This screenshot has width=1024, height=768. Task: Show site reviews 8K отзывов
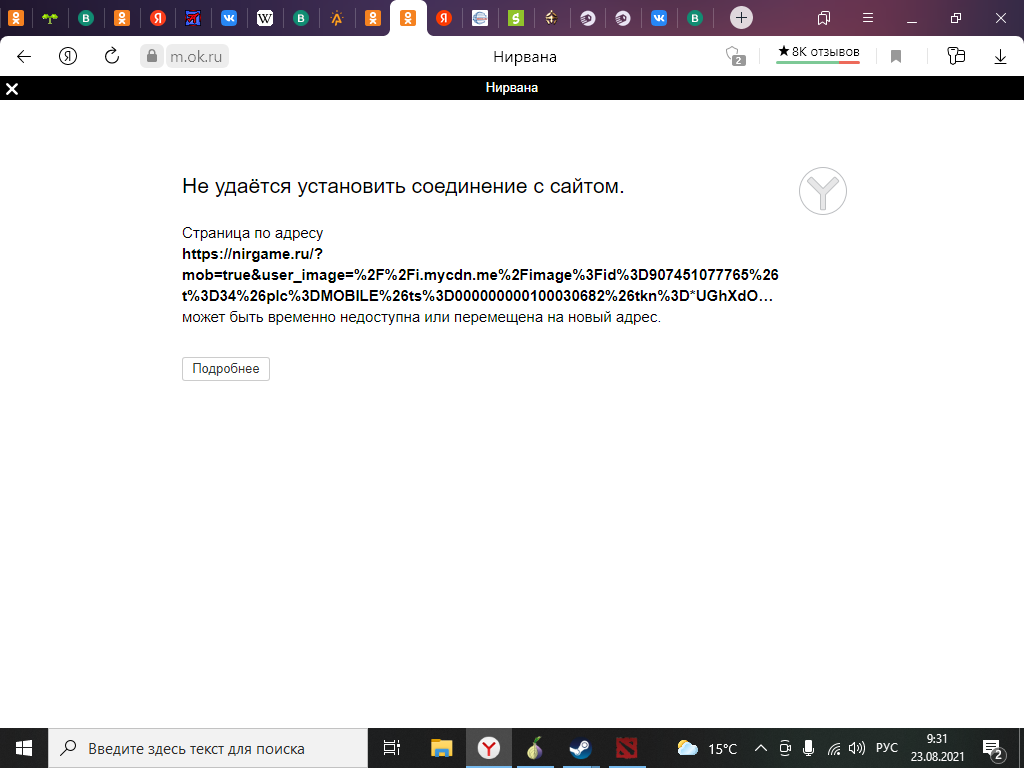(x=818, y=52)
